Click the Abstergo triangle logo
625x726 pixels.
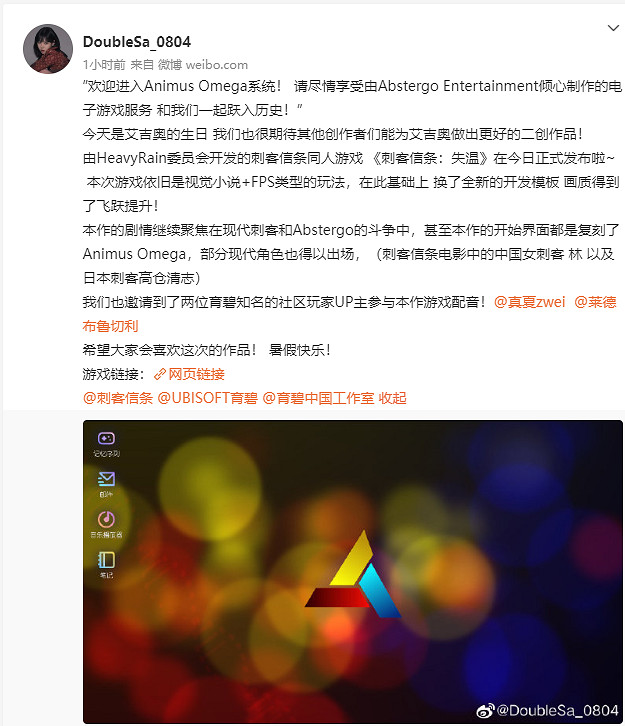pyautogui.click(x=353, y=574)
